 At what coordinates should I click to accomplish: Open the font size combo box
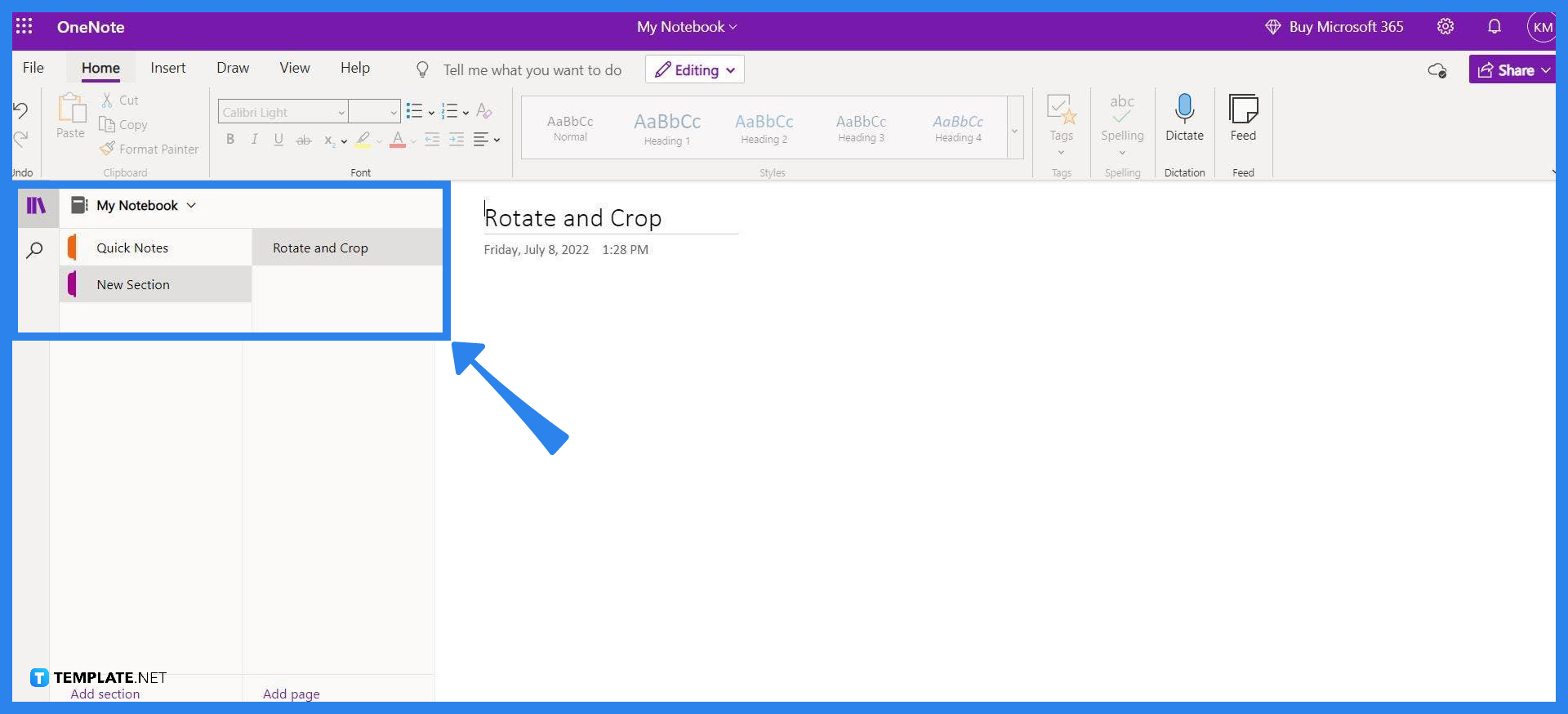click(374, 112)
